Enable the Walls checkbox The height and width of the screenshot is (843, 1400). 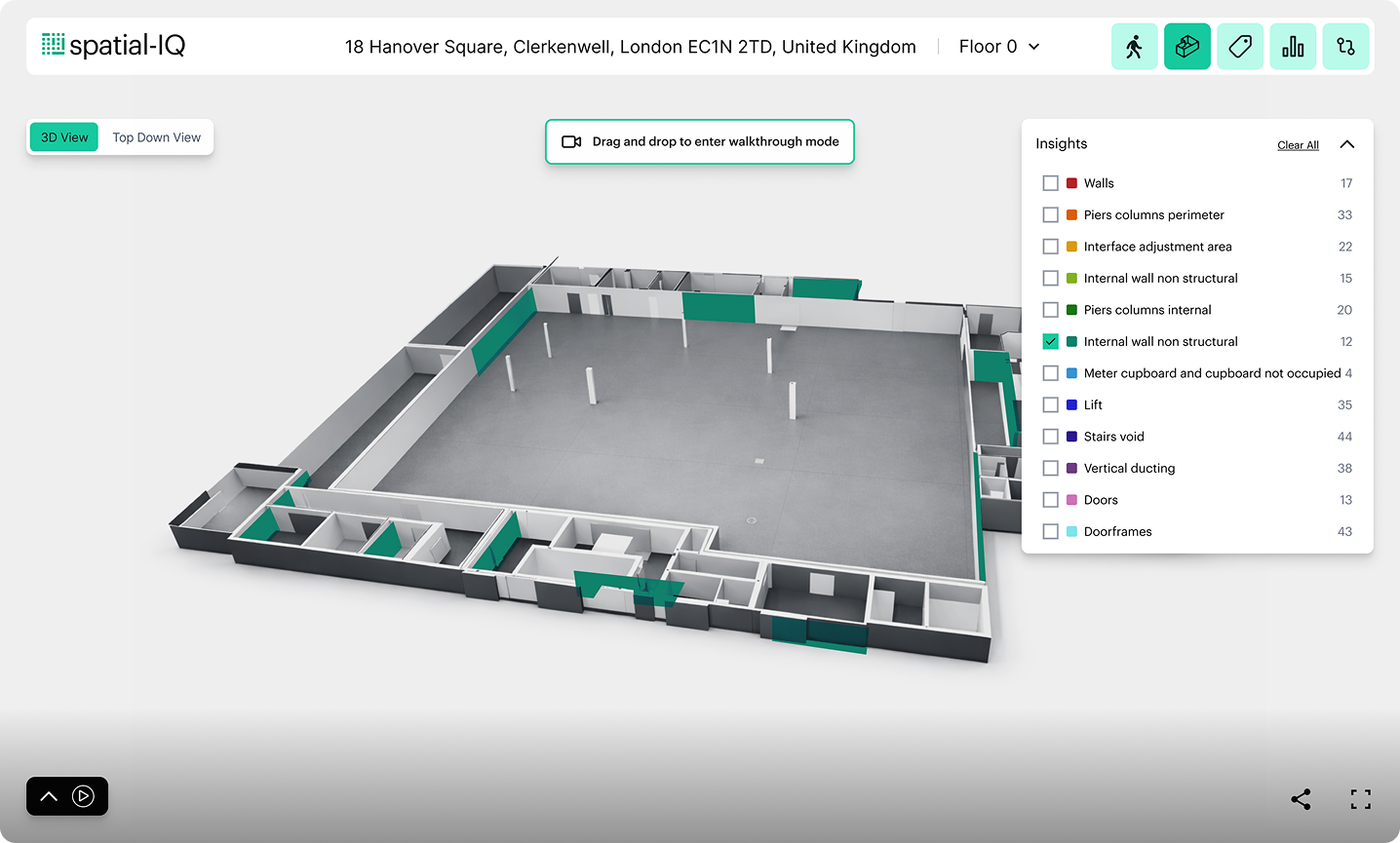coord(1050,183)
